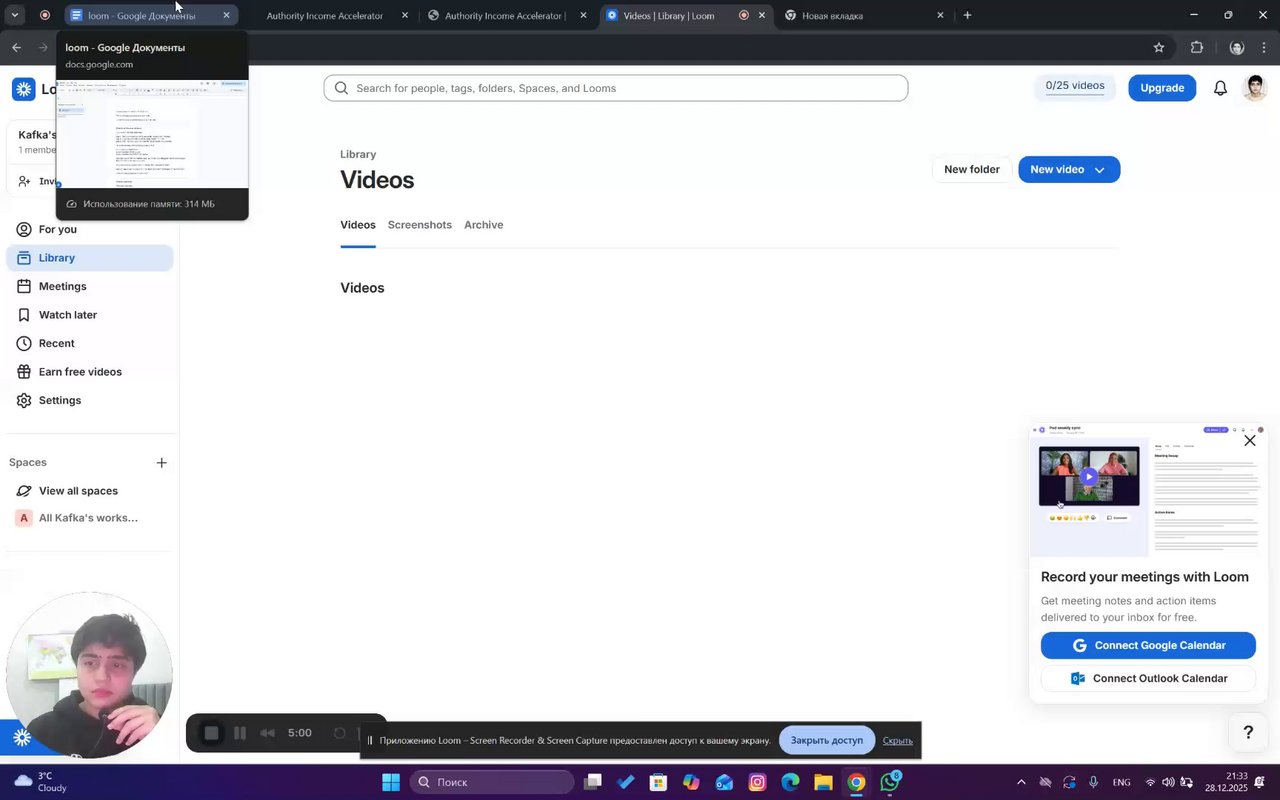Screen dimensions: 1280x800
Task: Open File Explorer from taskbar
Action: [823, 782]
